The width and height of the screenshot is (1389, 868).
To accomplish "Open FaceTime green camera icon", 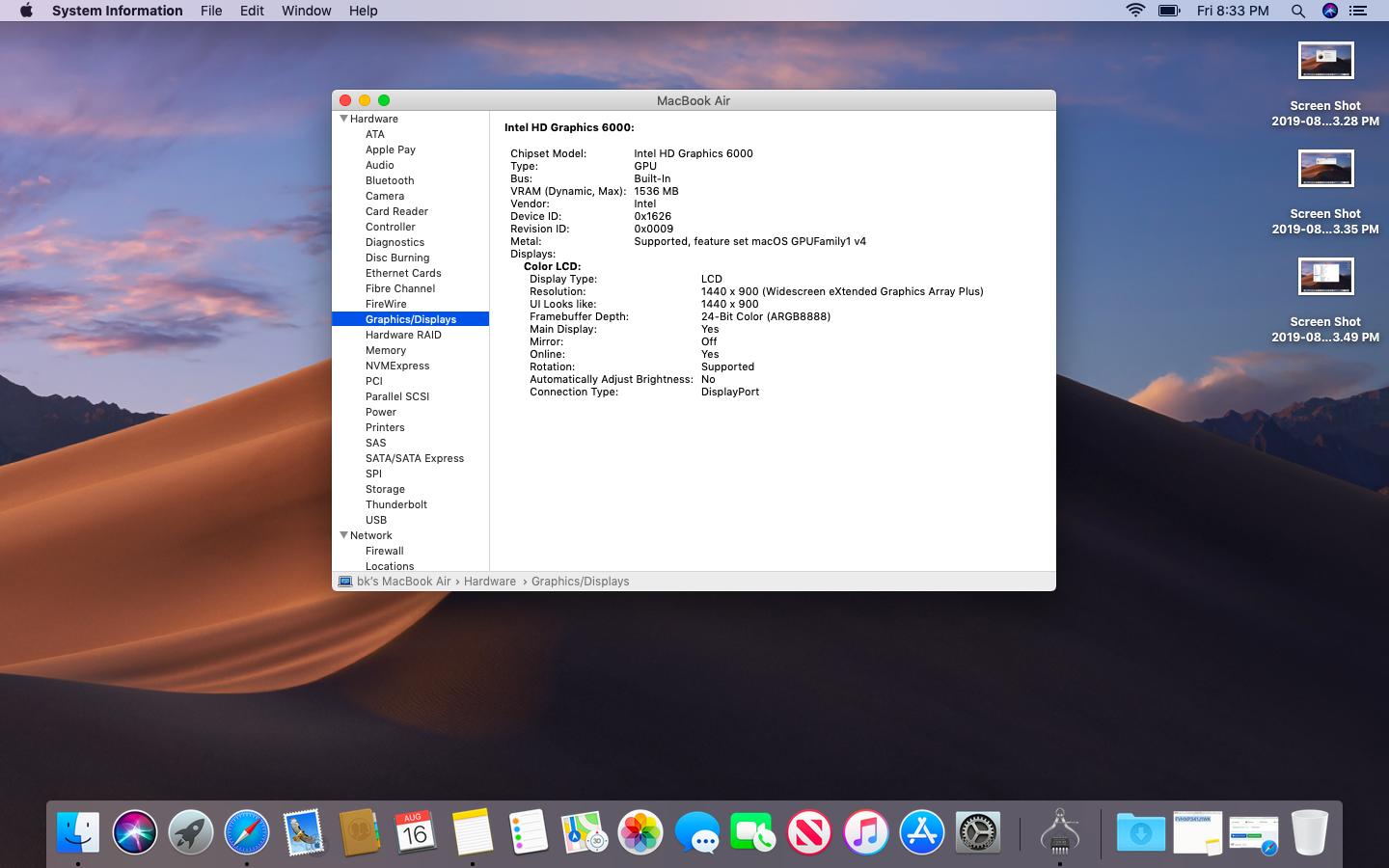I will point(752,831).
